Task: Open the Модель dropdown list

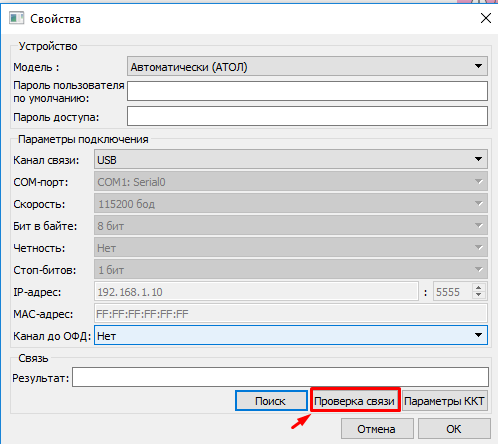Action: click(x=307, y=66)
